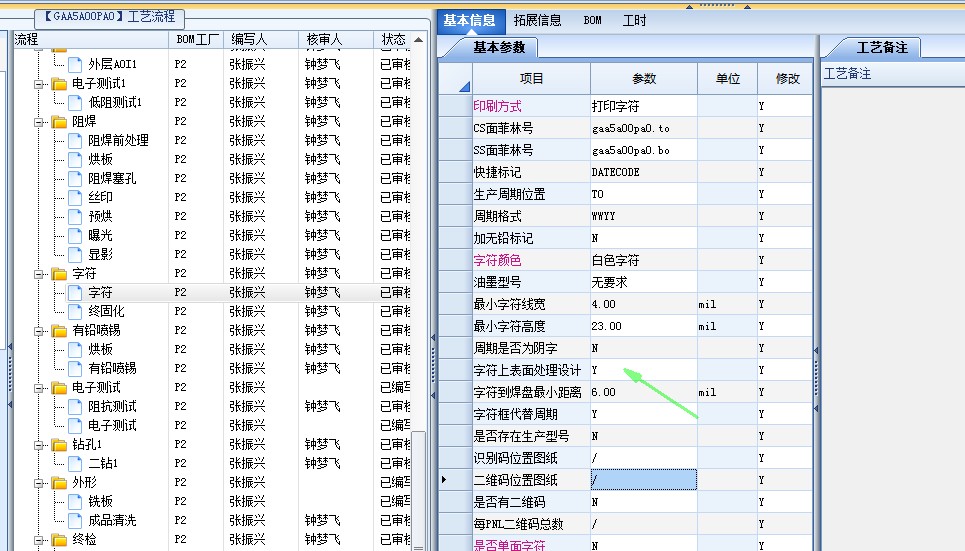Image resolution: width=965 pixels, height=551 pixels.
Task: Click 字符到焊盘最小距离 value 6.00
Action: coord(604,392)
